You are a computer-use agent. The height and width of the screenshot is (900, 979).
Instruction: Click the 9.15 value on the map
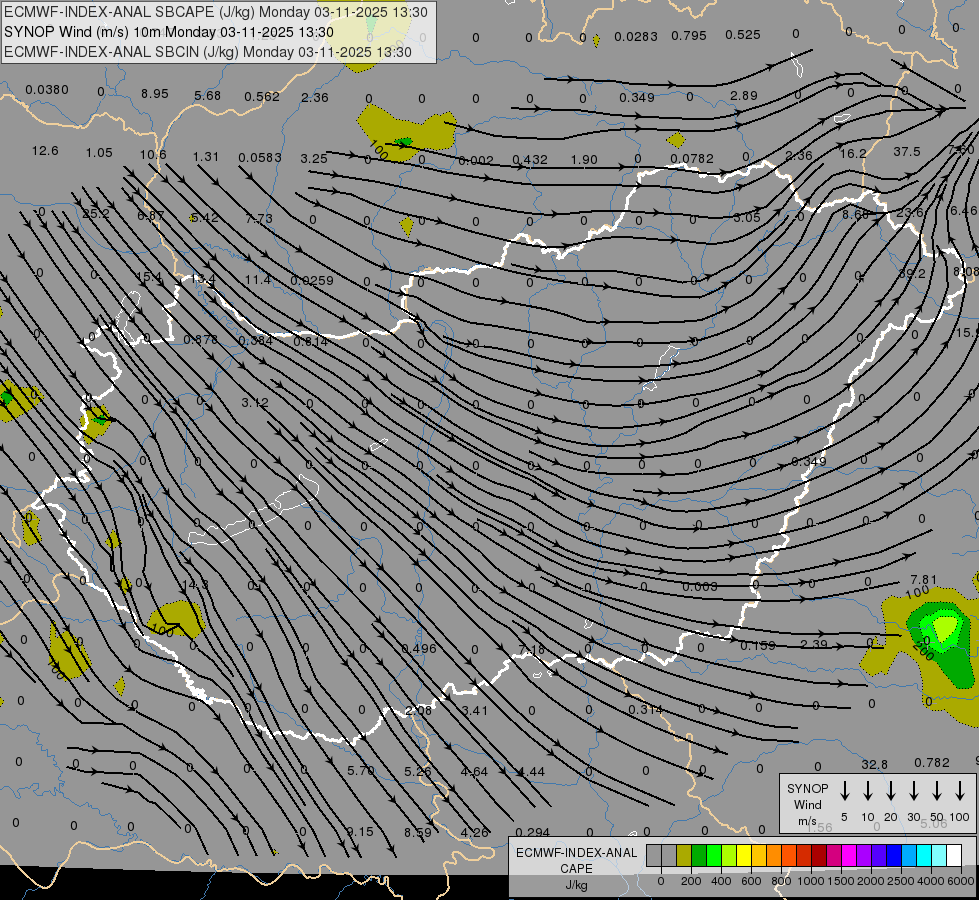360,832
